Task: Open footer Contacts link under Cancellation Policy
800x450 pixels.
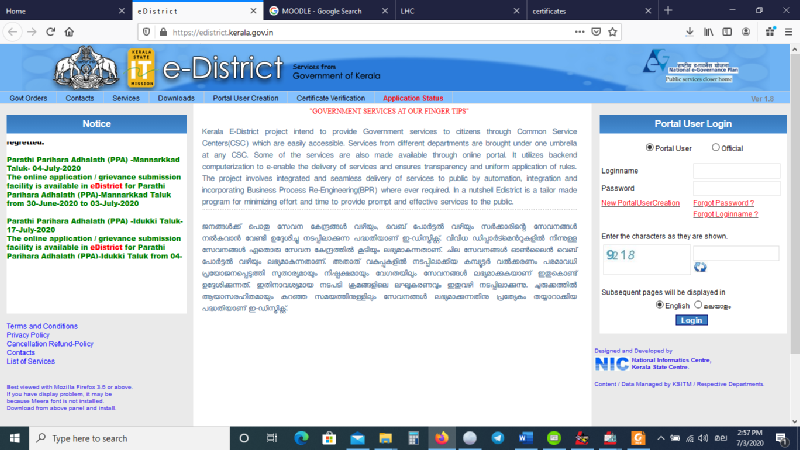Action: pos(20,353)
